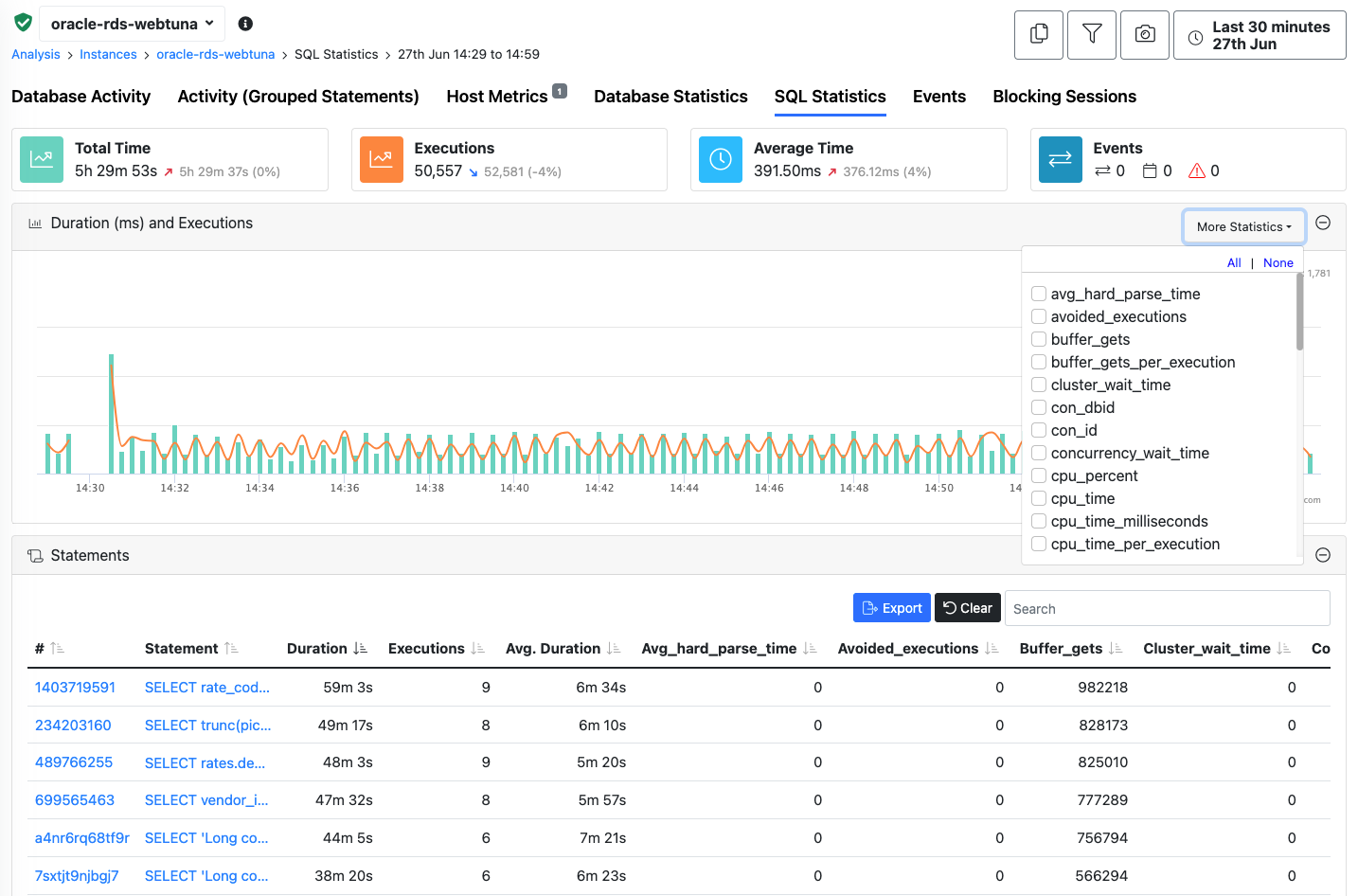Open statement ID a4nr6rq68tf9r
This screenshot has width=1358, height=896.
coord(82,838)
